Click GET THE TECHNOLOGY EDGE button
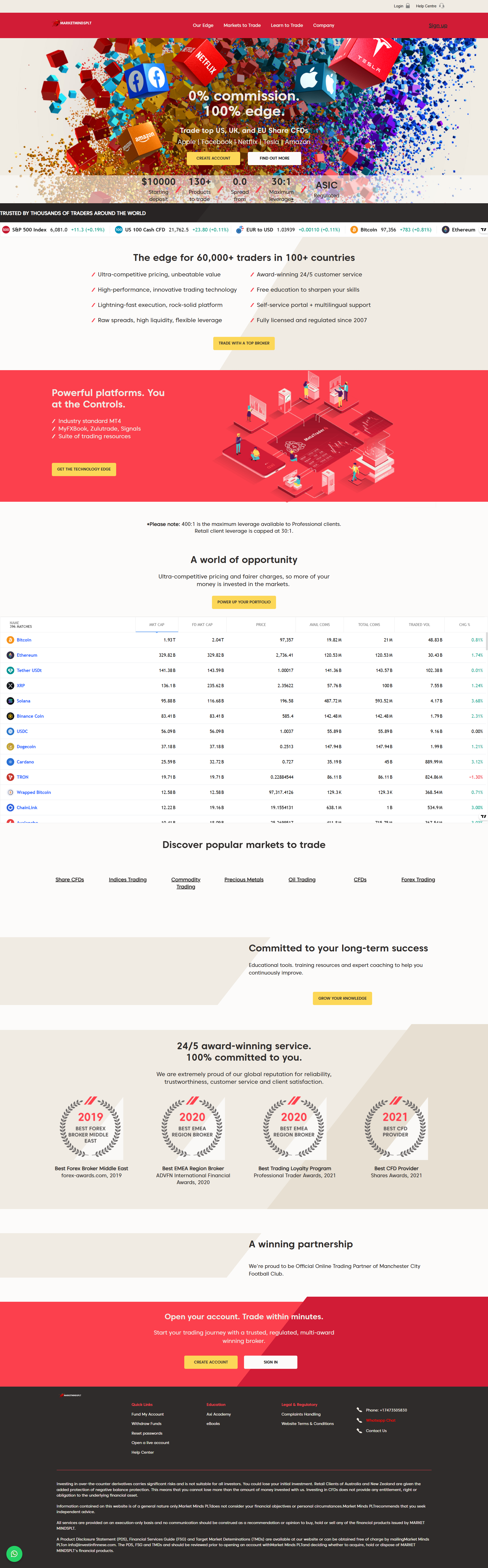Screen dimensions: 488x1568 (84, 469)
